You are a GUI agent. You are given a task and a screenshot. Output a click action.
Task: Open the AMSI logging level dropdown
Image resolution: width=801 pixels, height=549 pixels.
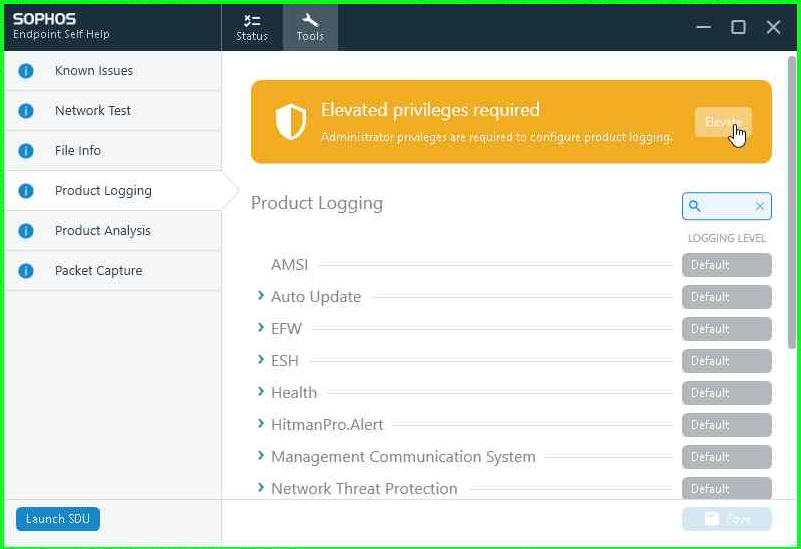click(726, 265)
